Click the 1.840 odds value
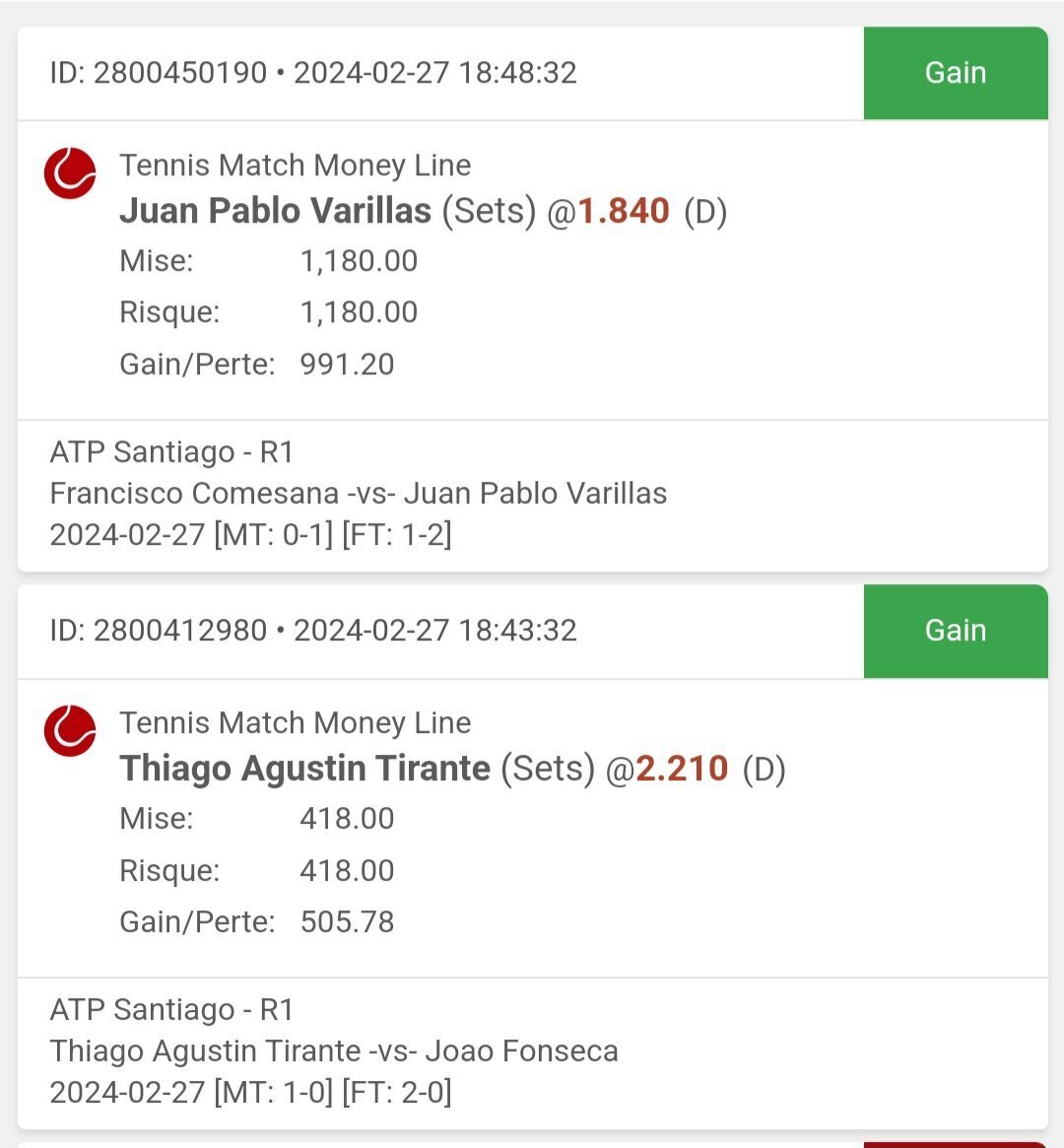Screen dimensions: 1064x1148 point(624,211)
